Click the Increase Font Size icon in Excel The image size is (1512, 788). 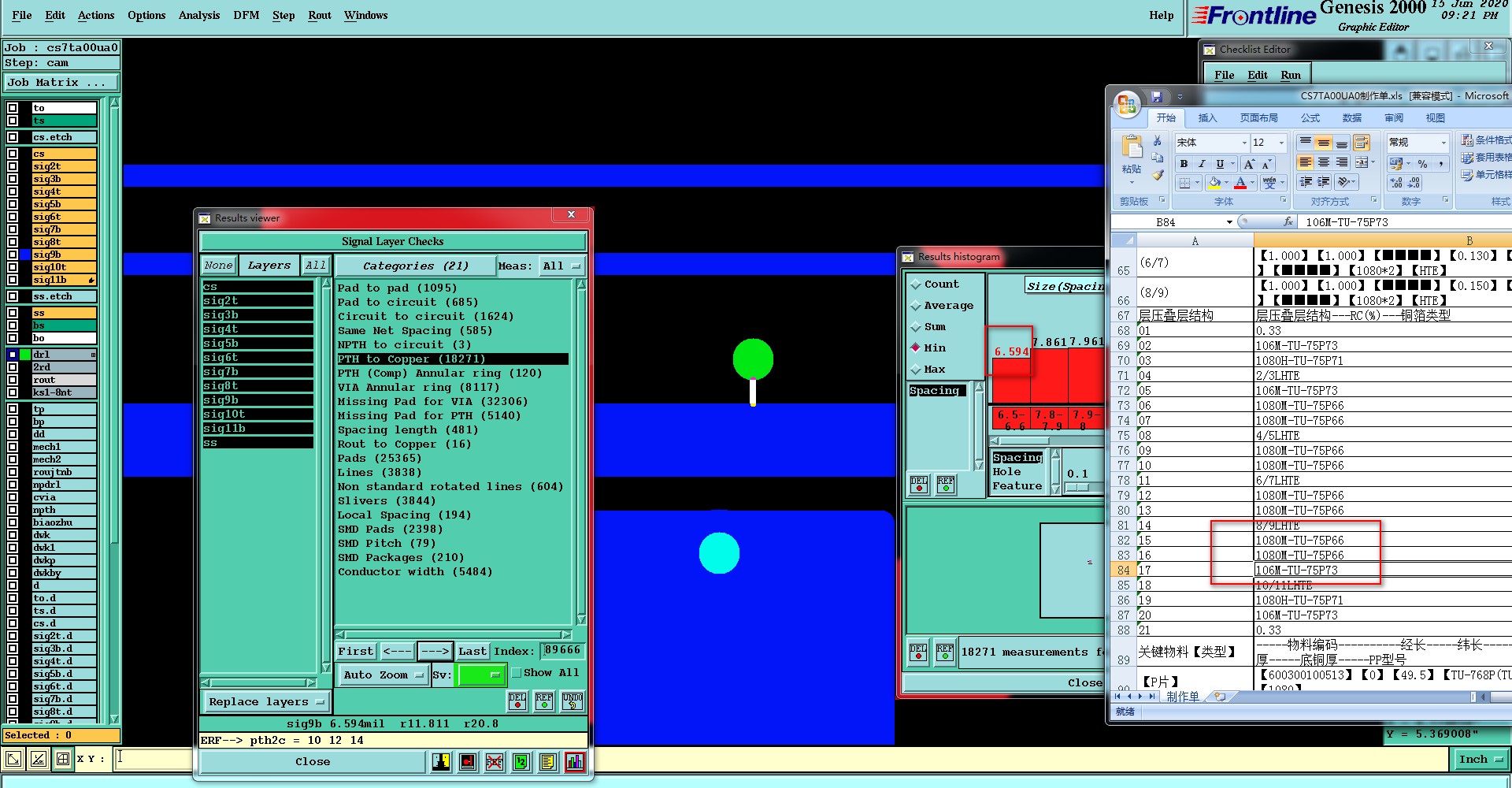[x=1249, y=164]
